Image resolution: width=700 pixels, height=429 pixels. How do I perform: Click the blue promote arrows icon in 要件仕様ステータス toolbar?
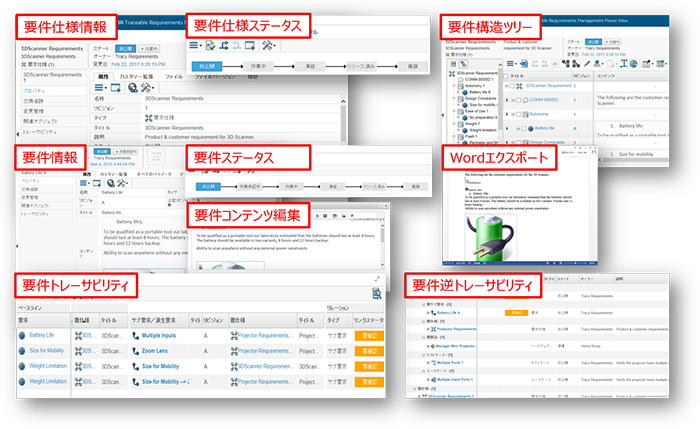pyautogui.click(x=224, y=46)
